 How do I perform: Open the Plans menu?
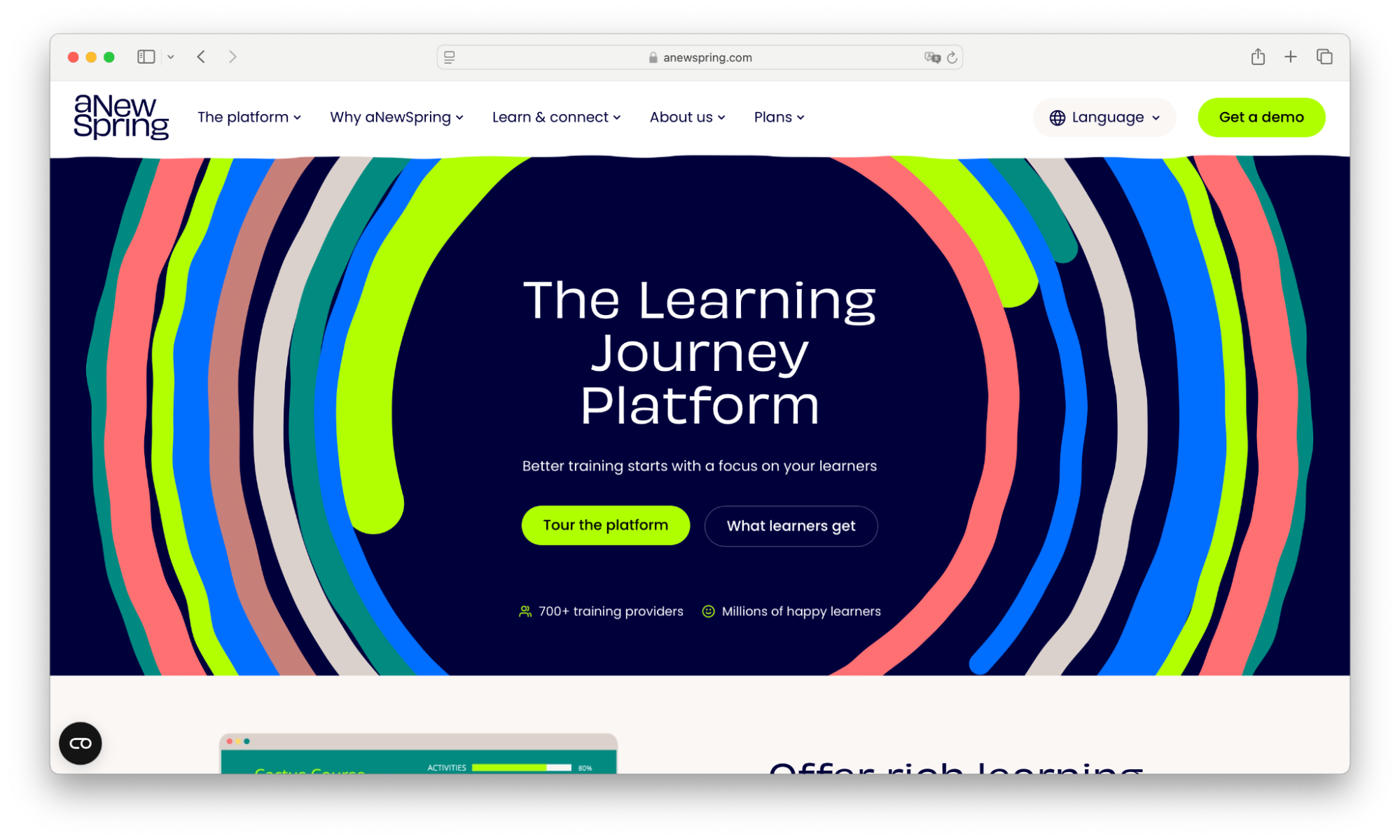(x=779, y=117)
